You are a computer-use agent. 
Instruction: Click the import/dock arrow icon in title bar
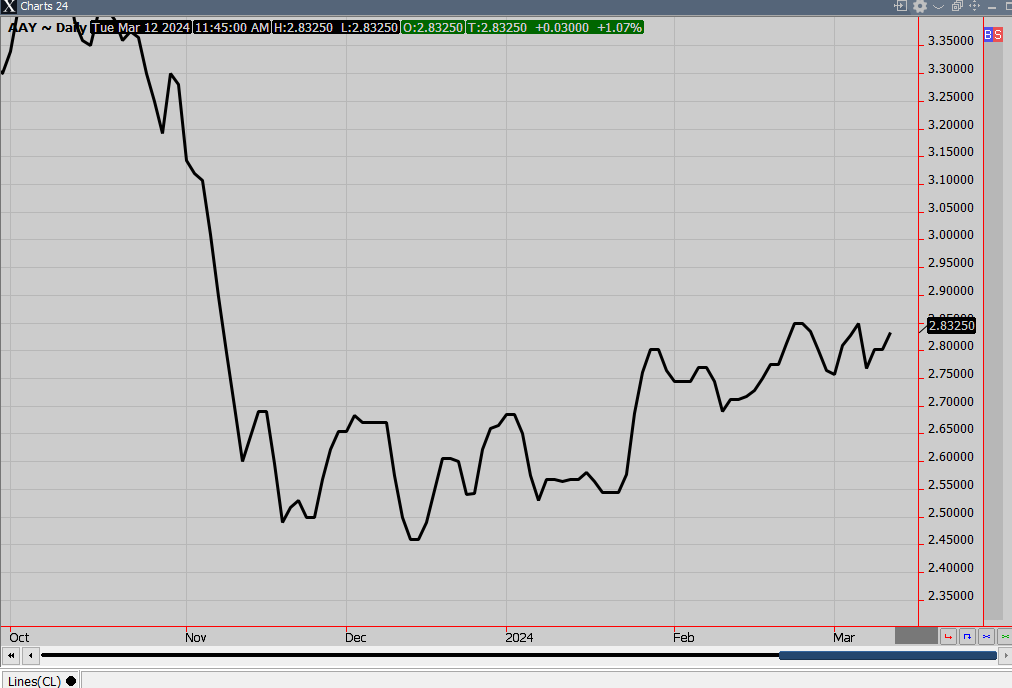[x=900, y=6]
